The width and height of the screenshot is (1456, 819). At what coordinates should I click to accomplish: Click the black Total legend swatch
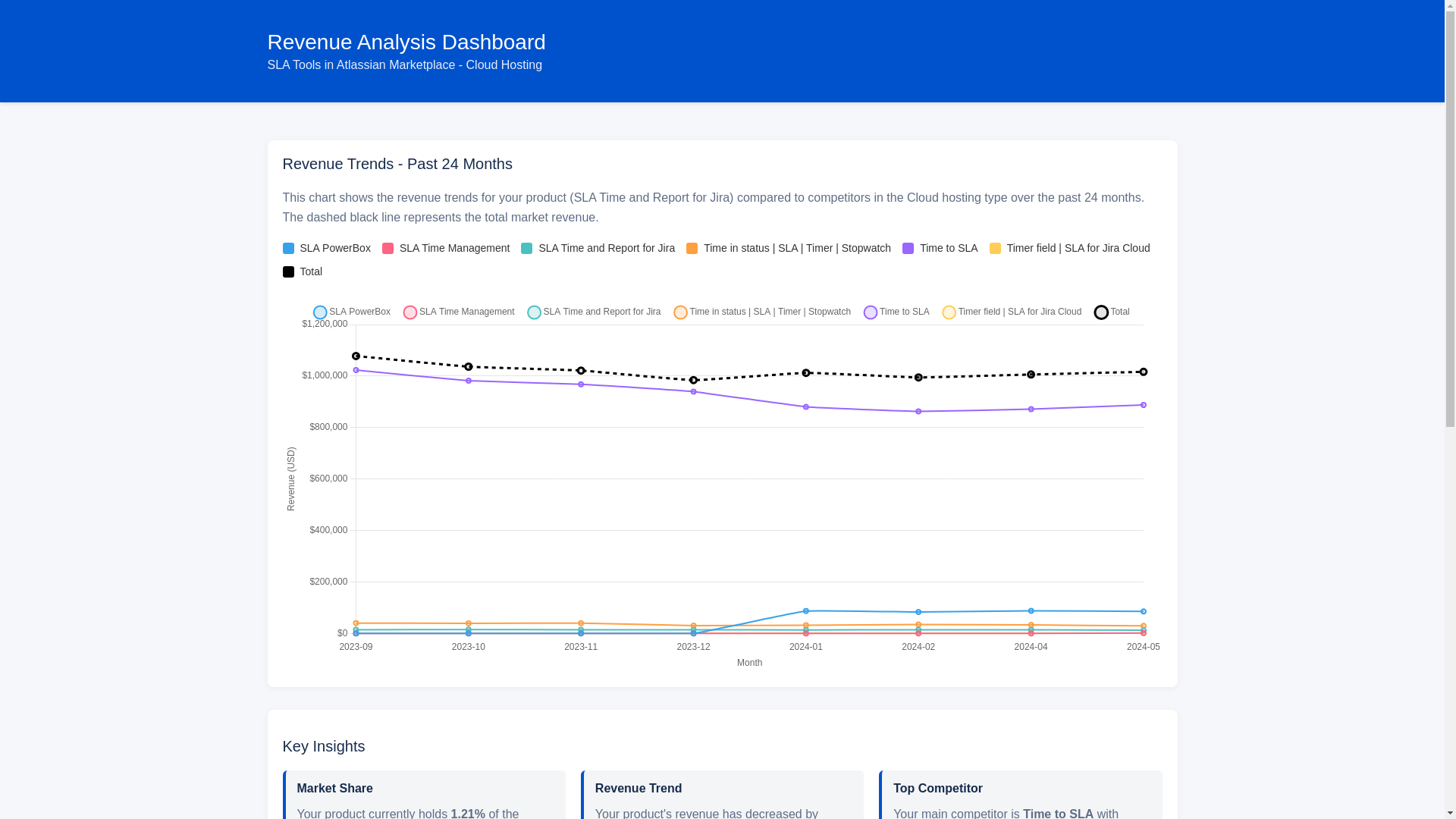pyautogui.click(x=288, y=272)
